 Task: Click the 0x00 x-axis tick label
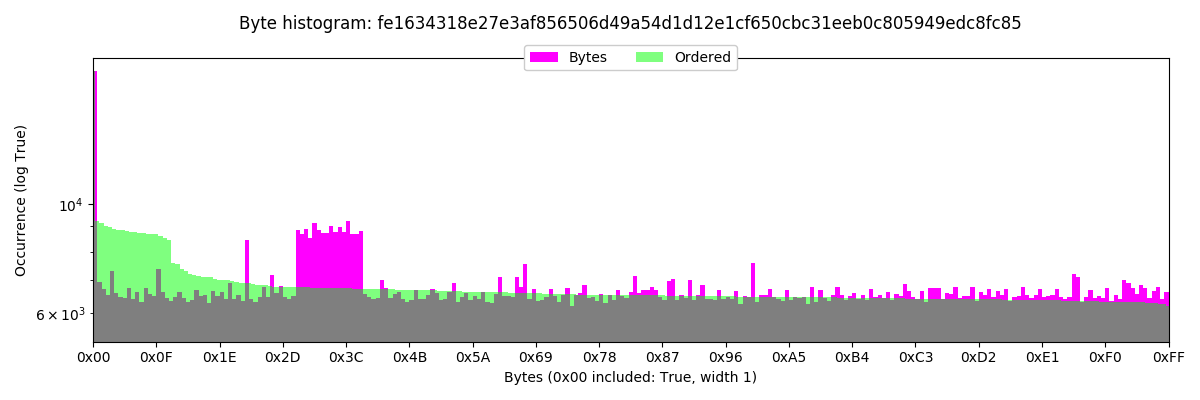[x=94, y=357]
